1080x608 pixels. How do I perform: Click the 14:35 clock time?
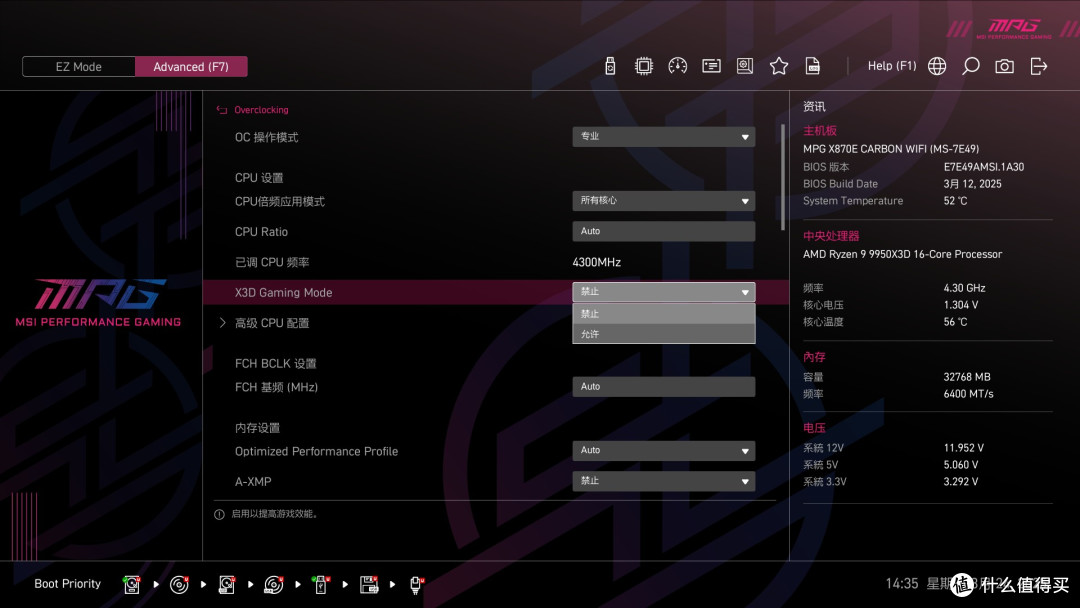[902, 584]
